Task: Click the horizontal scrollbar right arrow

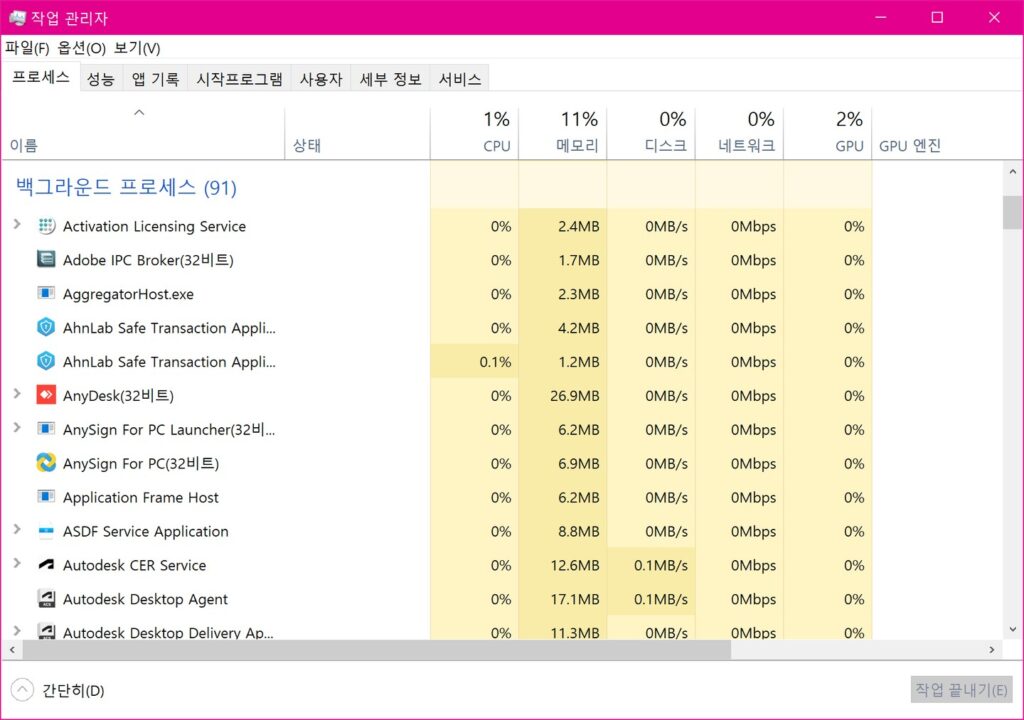Action: coord(991,649)
